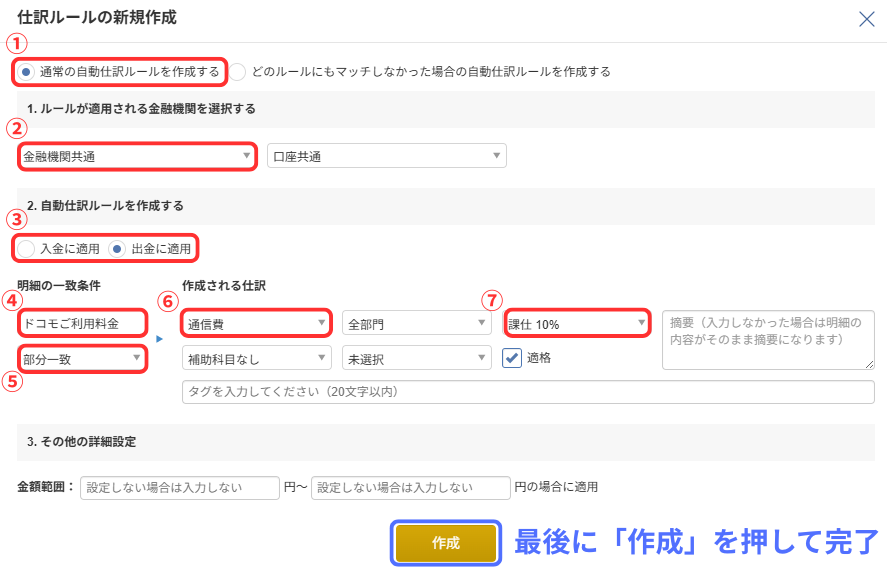Select どのルールにもマッチしなかった場合 radio option
The width and height of the screenshot is (887, 577).
click(x=238, y=72)
